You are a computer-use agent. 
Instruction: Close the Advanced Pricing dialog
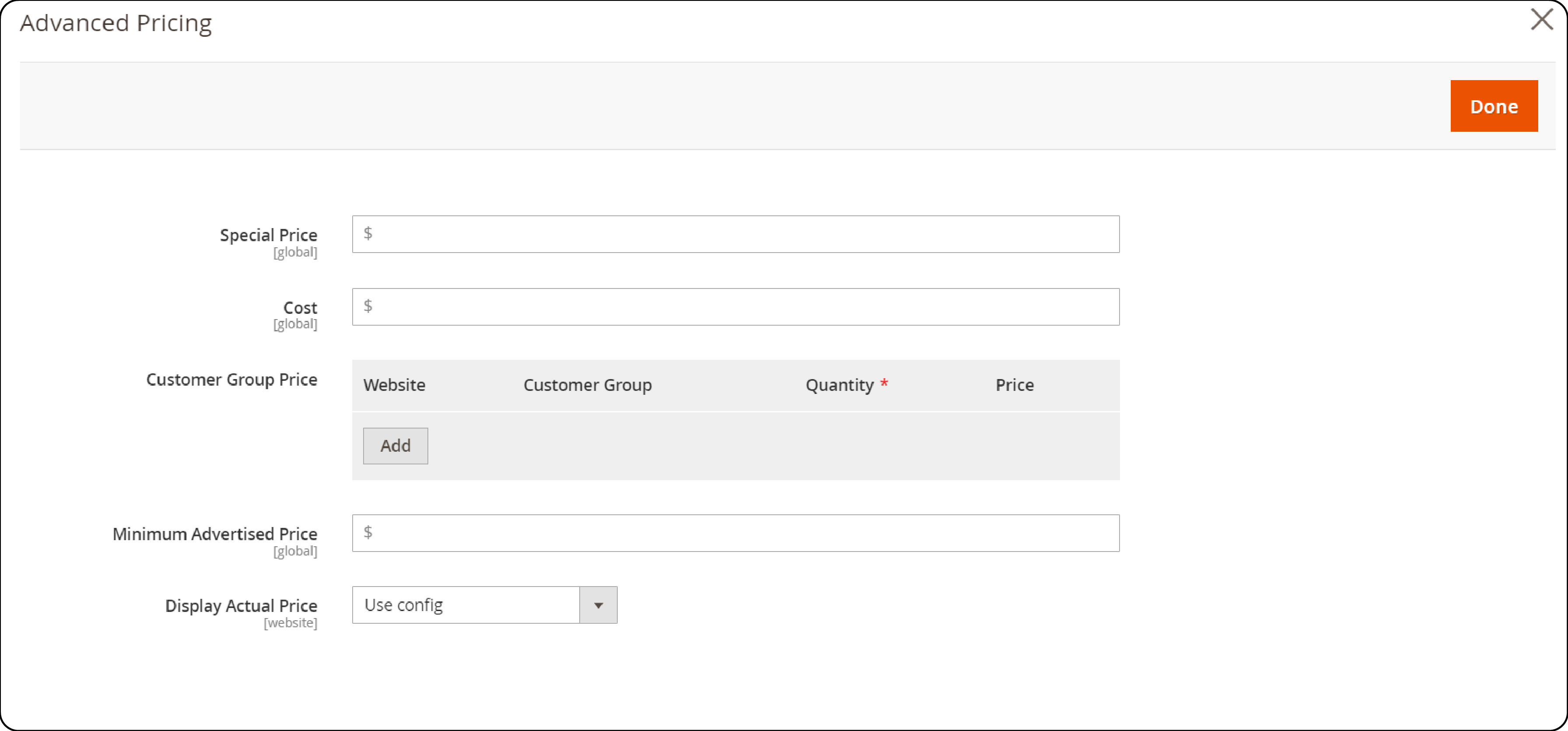point(1542,19)
